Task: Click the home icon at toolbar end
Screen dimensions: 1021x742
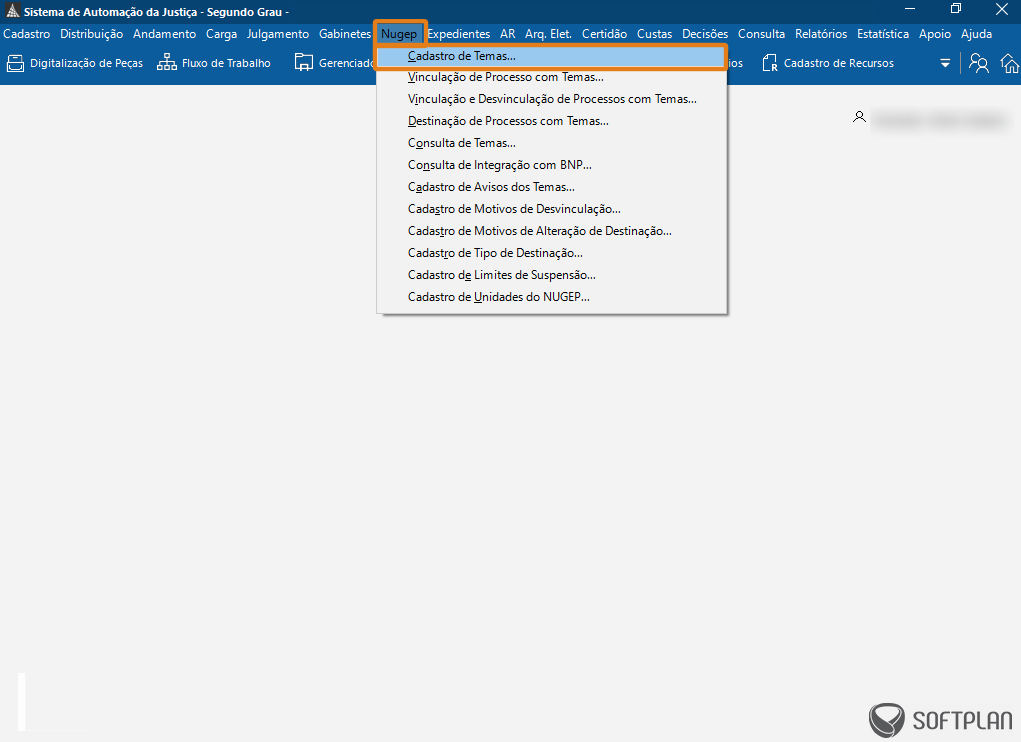Action: [1010, 63]
